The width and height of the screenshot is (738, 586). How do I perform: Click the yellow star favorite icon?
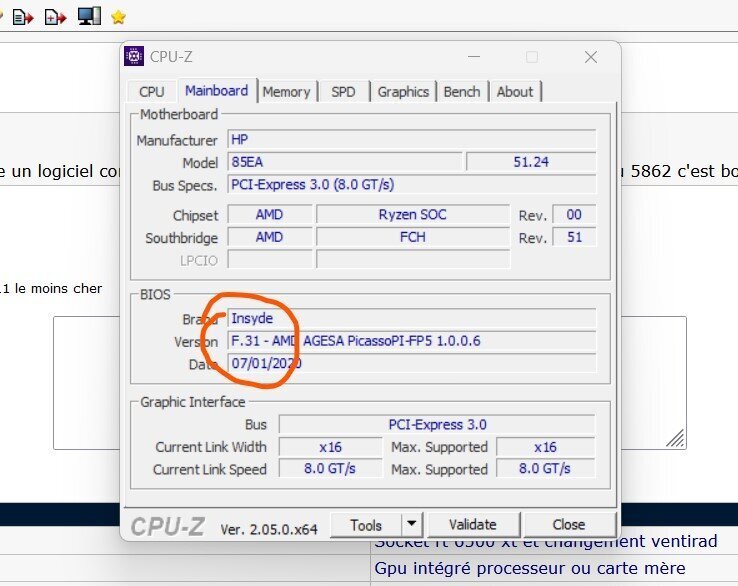[x=118, y=17]
